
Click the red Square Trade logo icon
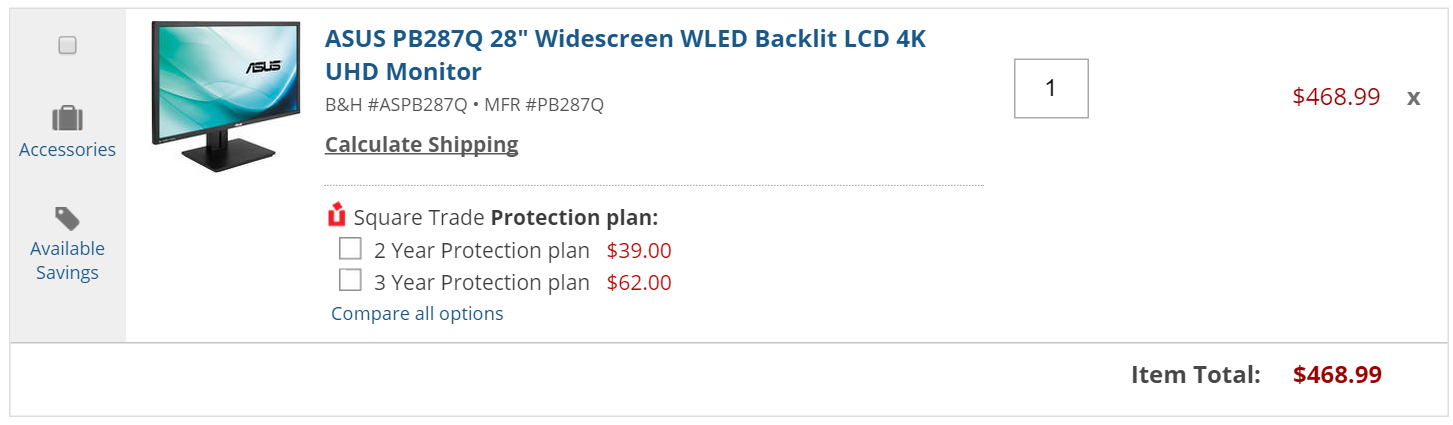[337, 216]
